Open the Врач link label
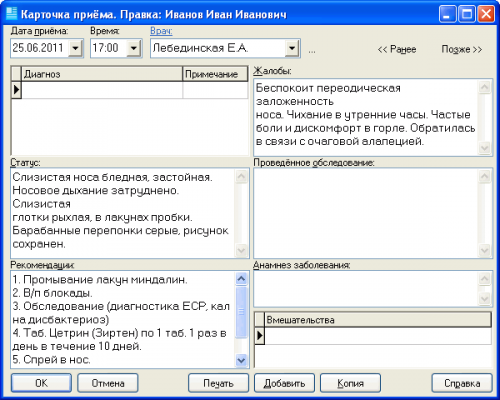500x400 pixels. tap(161, 31)
